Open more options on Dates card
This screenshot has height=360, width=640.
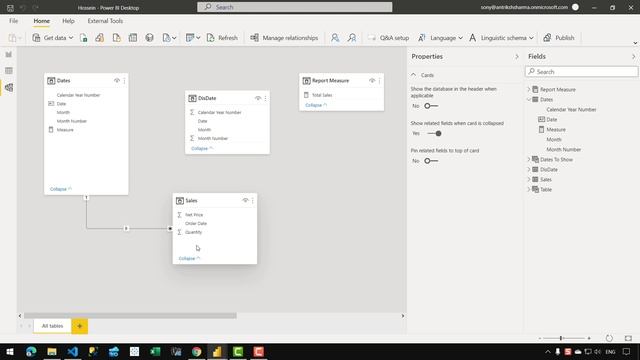[124, 81]
